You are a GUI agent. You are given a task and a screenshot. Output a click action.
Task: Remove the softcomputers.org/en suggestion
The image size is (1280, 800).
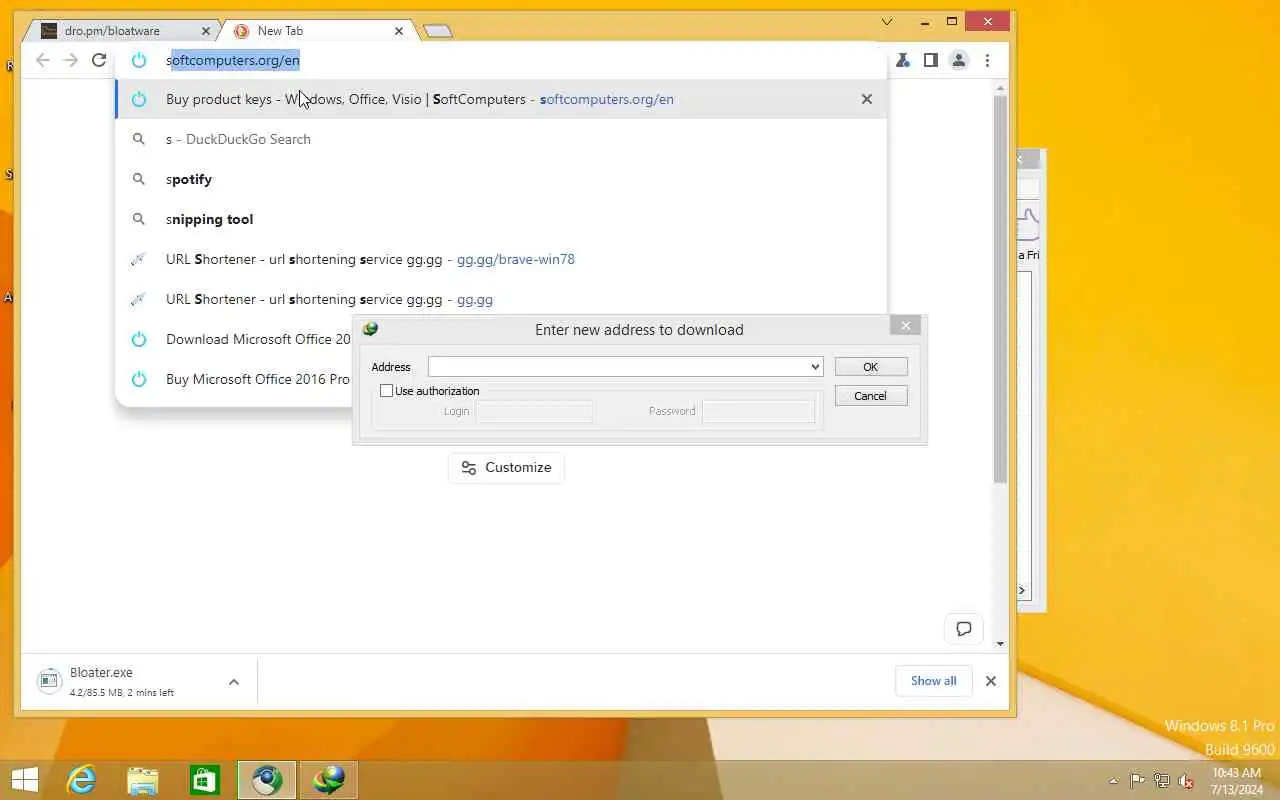(x=867, y=99)
